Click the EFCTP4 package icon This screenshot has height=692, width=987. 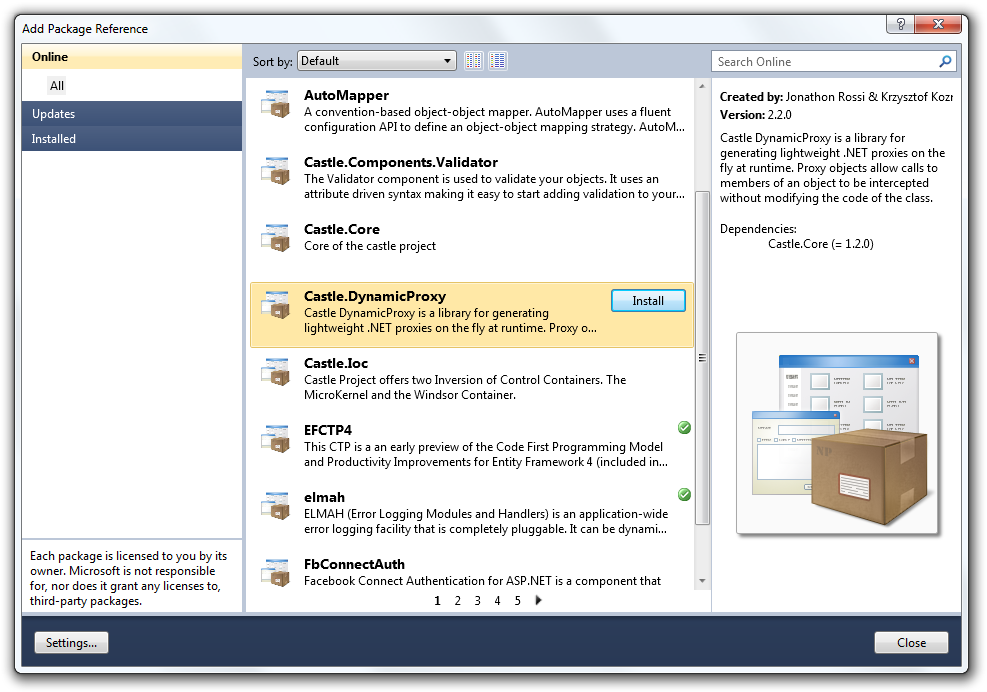[x=275, y=439]
